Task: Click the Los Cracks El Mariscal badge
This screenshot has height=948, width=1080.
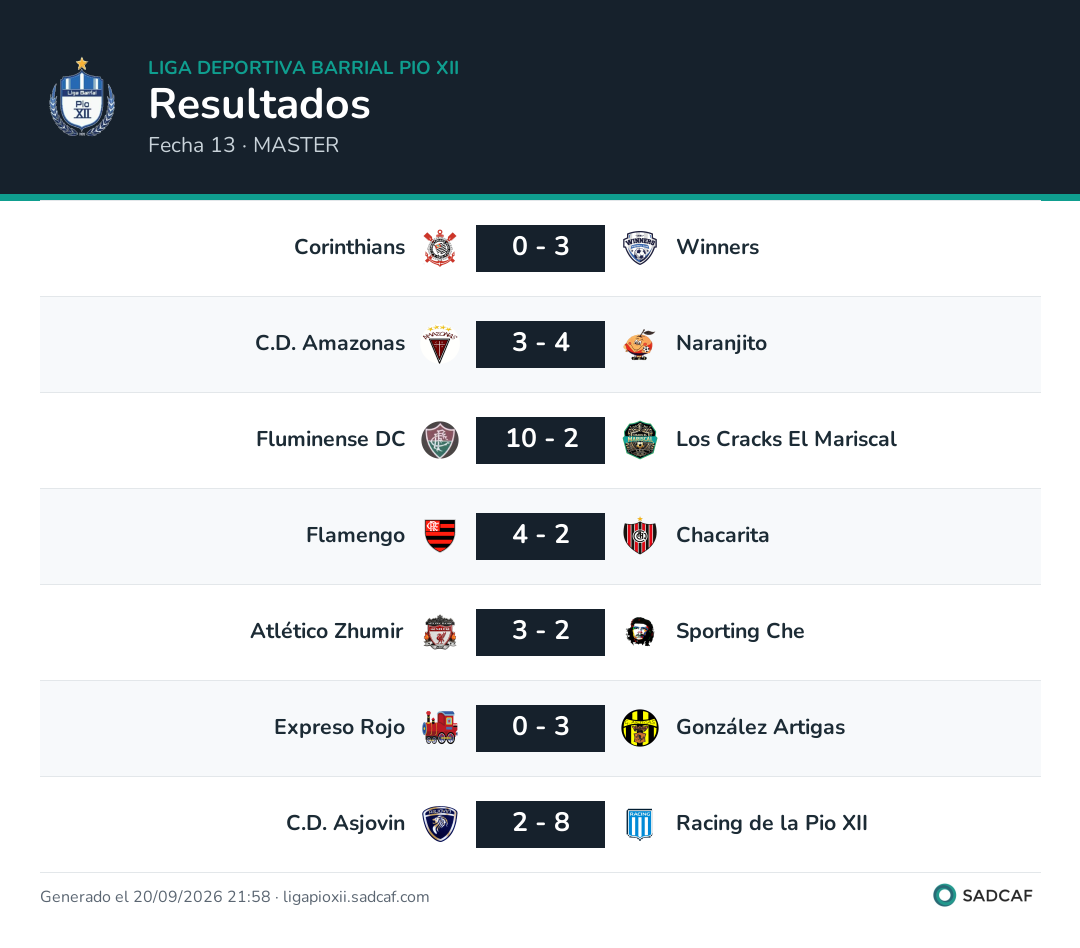Action: click(x=639, y=440)
